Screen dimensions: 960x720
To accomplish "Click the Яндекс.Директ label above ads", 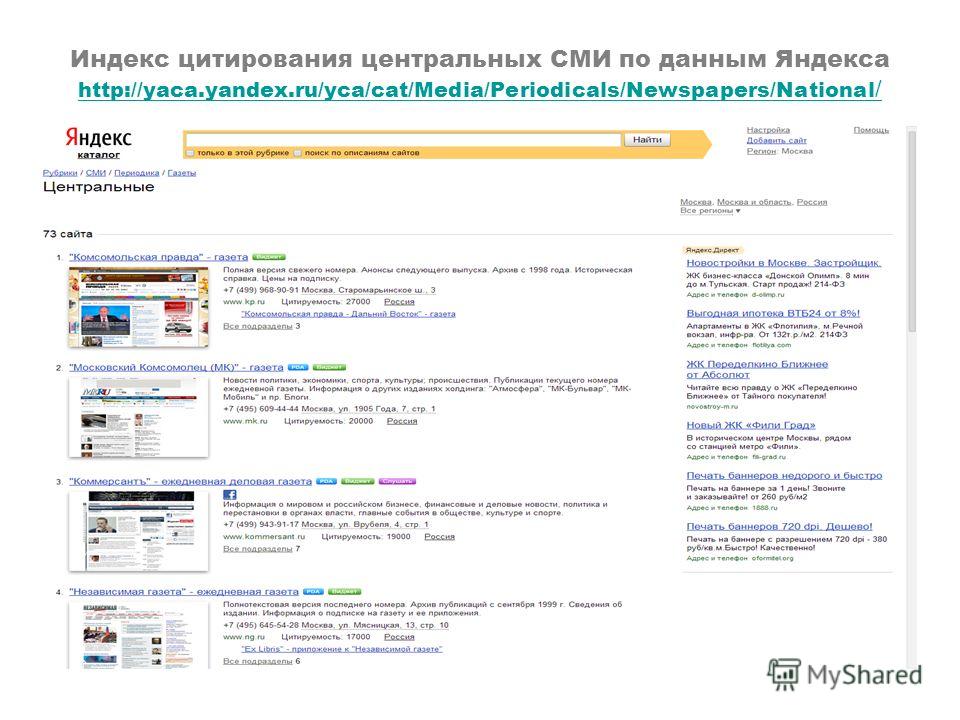I will pos(712,250).
